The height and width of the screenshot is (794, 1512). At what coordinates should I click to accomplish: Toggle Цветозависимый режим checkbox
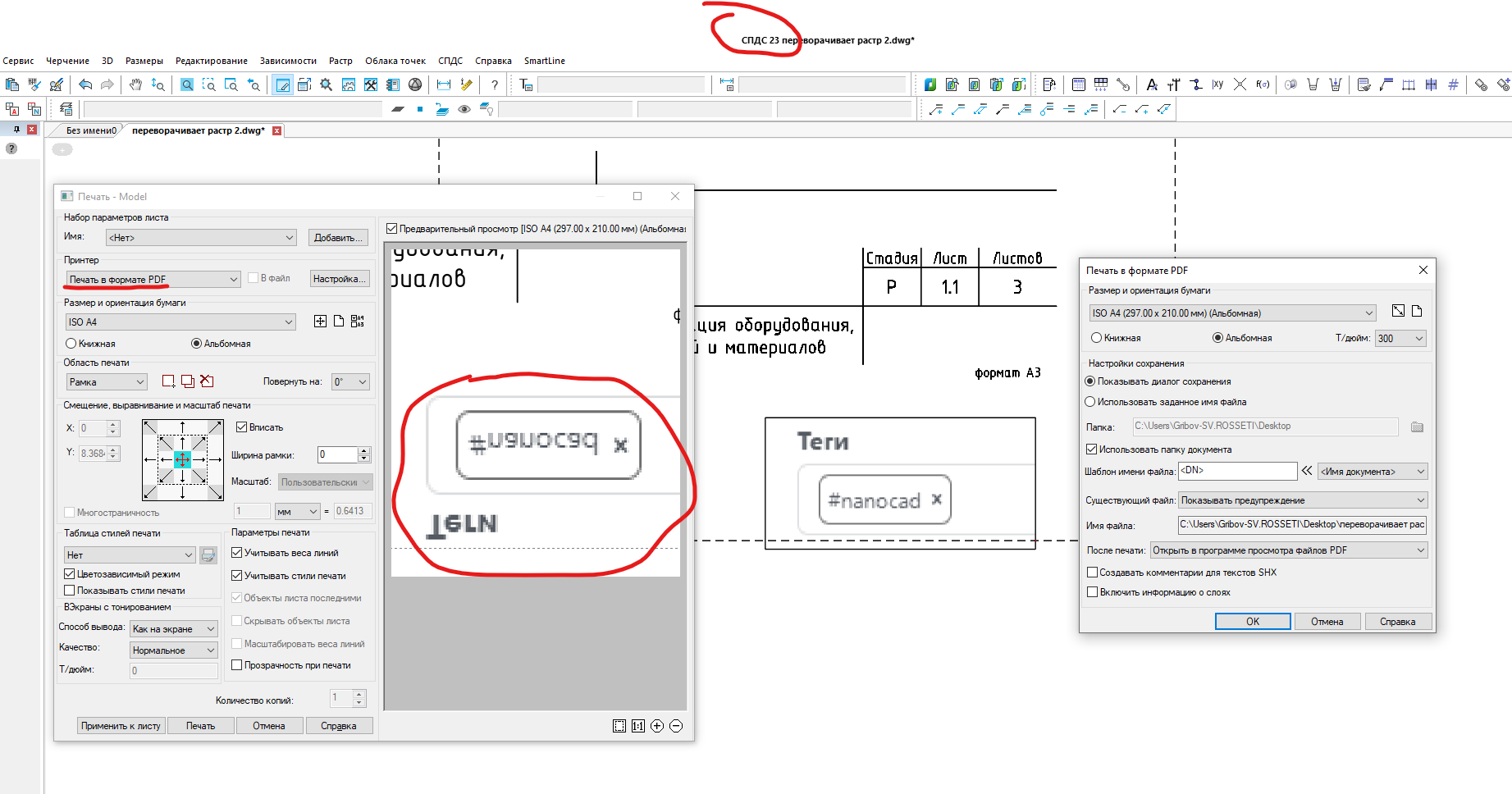pyautogui.click(x=70, y=574)
